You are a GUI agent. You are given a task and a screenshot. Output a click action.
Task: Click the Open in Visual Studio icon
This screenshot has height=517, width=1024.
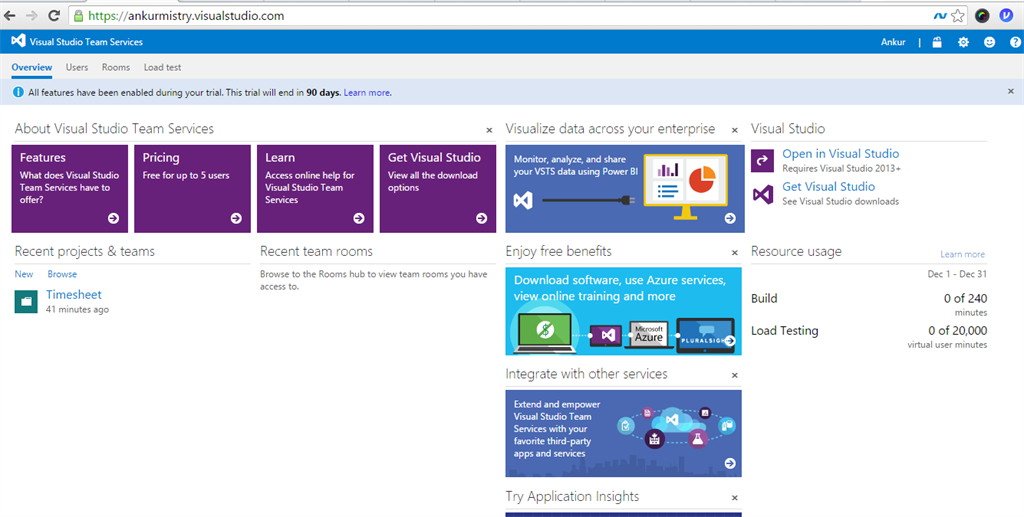click(763, 161)
